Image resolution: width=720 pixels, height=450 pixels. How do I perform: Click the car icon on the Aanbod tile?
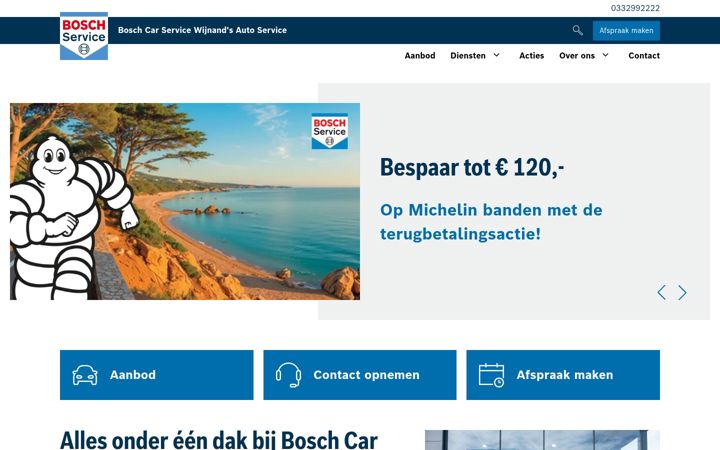85,375
